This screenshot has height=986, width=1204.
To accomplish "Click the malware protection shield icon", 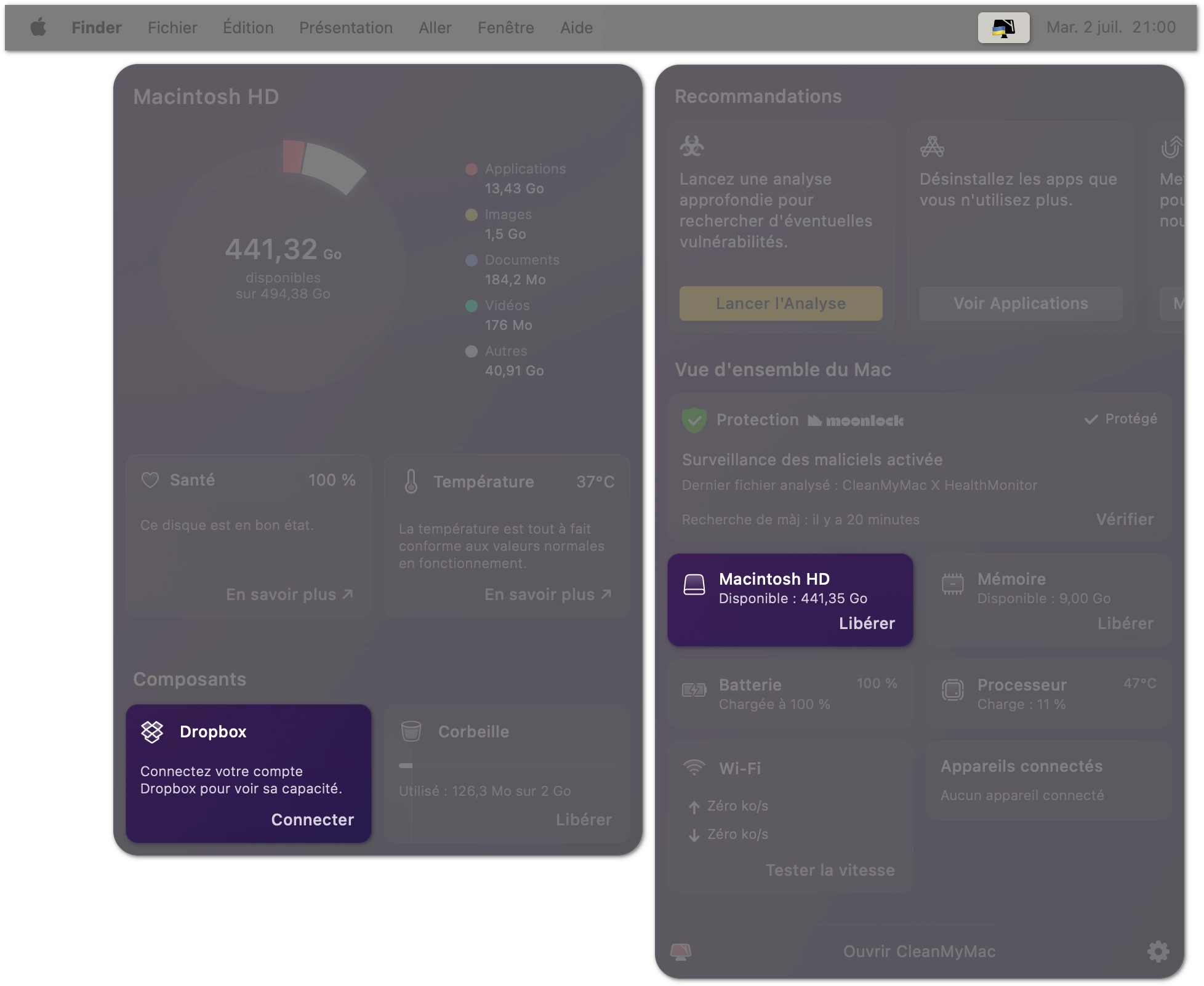I will [694, 419].
